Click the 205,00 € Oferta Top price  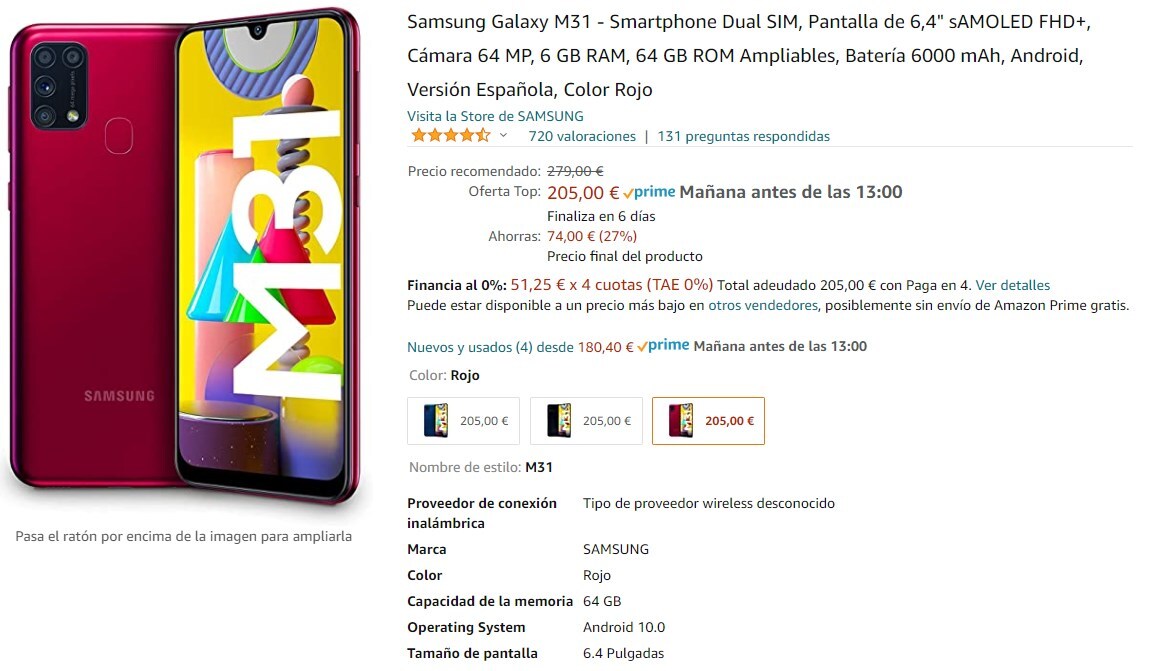click(x=583, y=193)
